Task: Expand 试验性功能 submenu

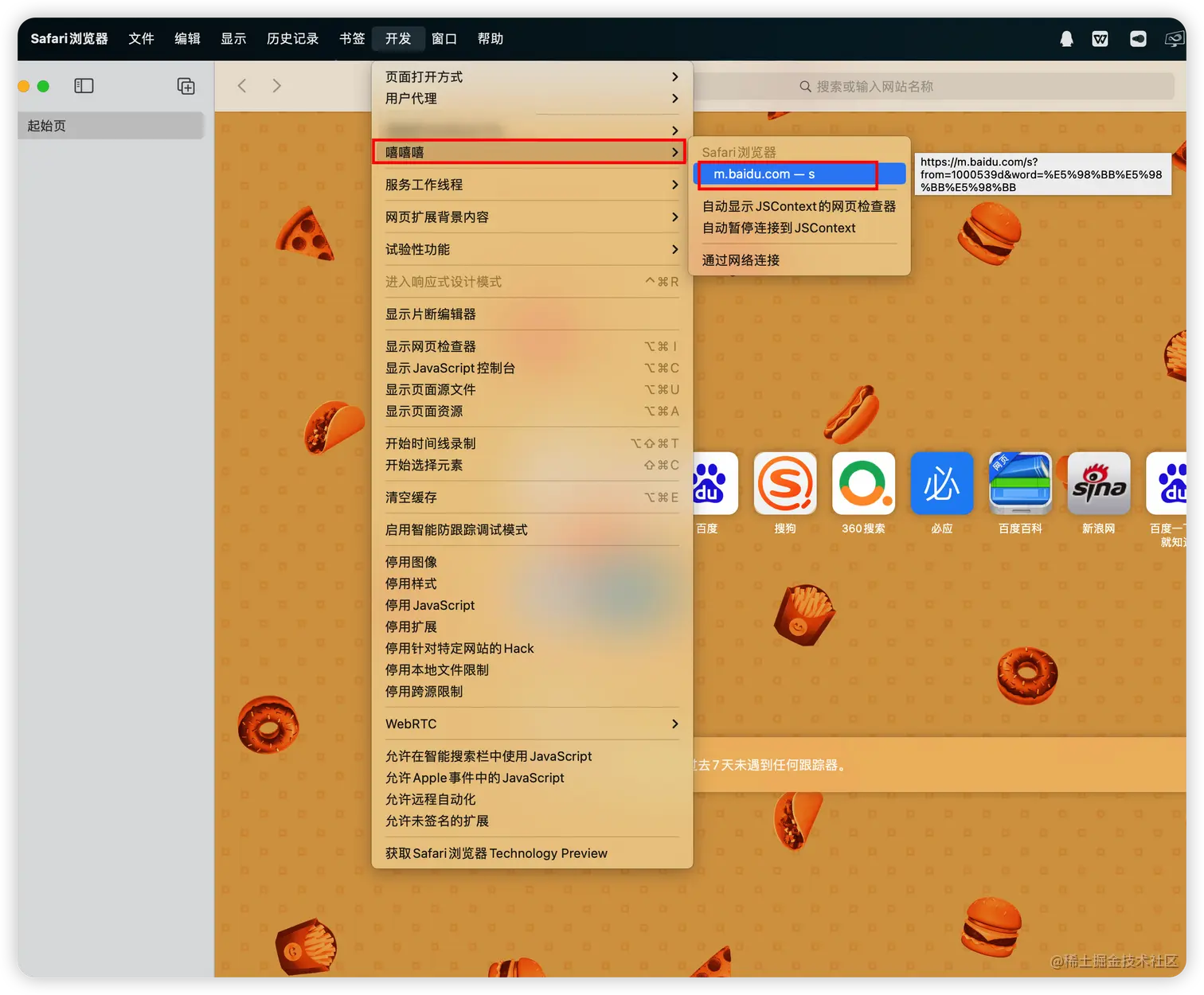Action: tap(532, 249)
